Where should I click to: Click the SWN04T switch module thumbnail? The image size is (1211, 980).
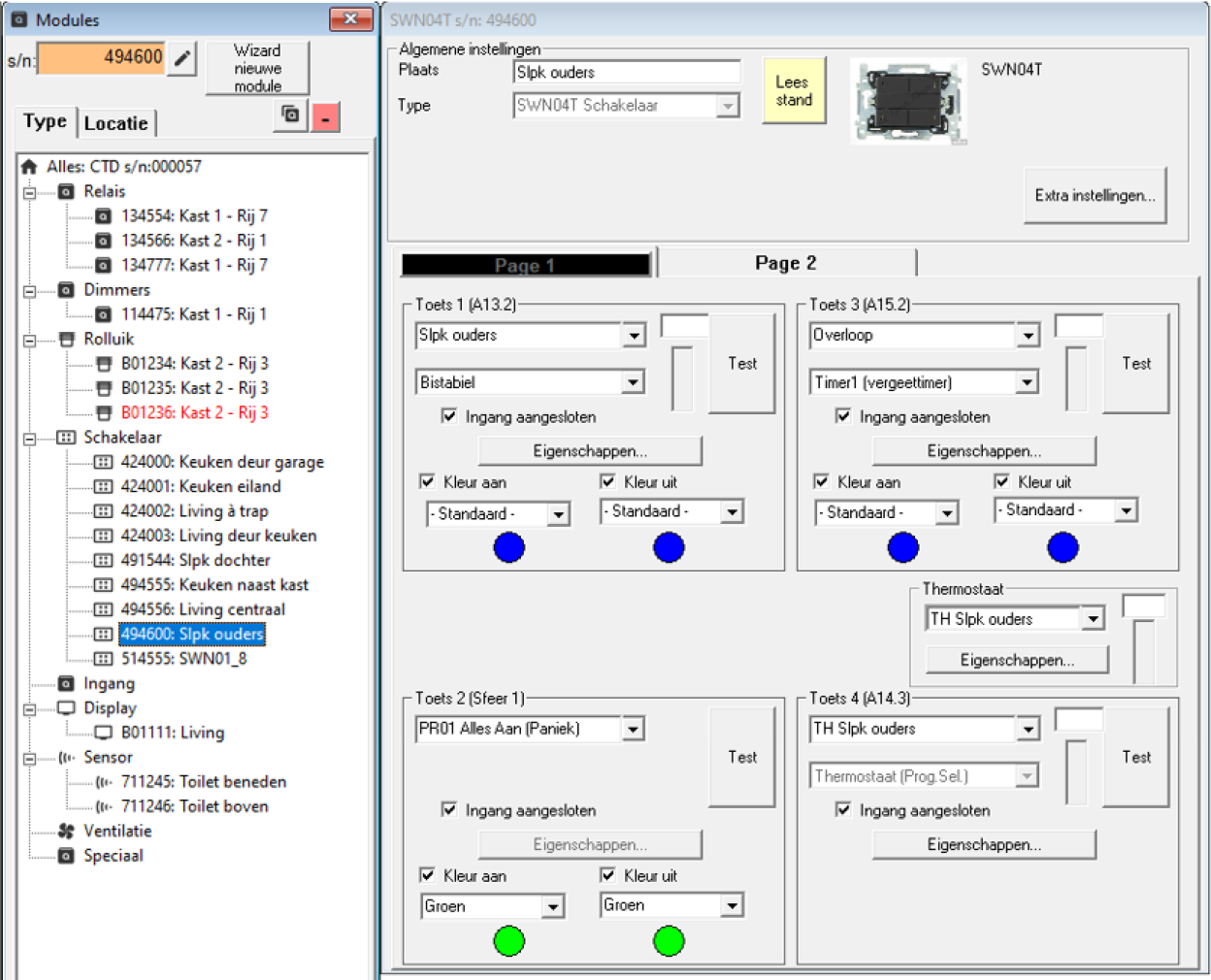point(909,101)
